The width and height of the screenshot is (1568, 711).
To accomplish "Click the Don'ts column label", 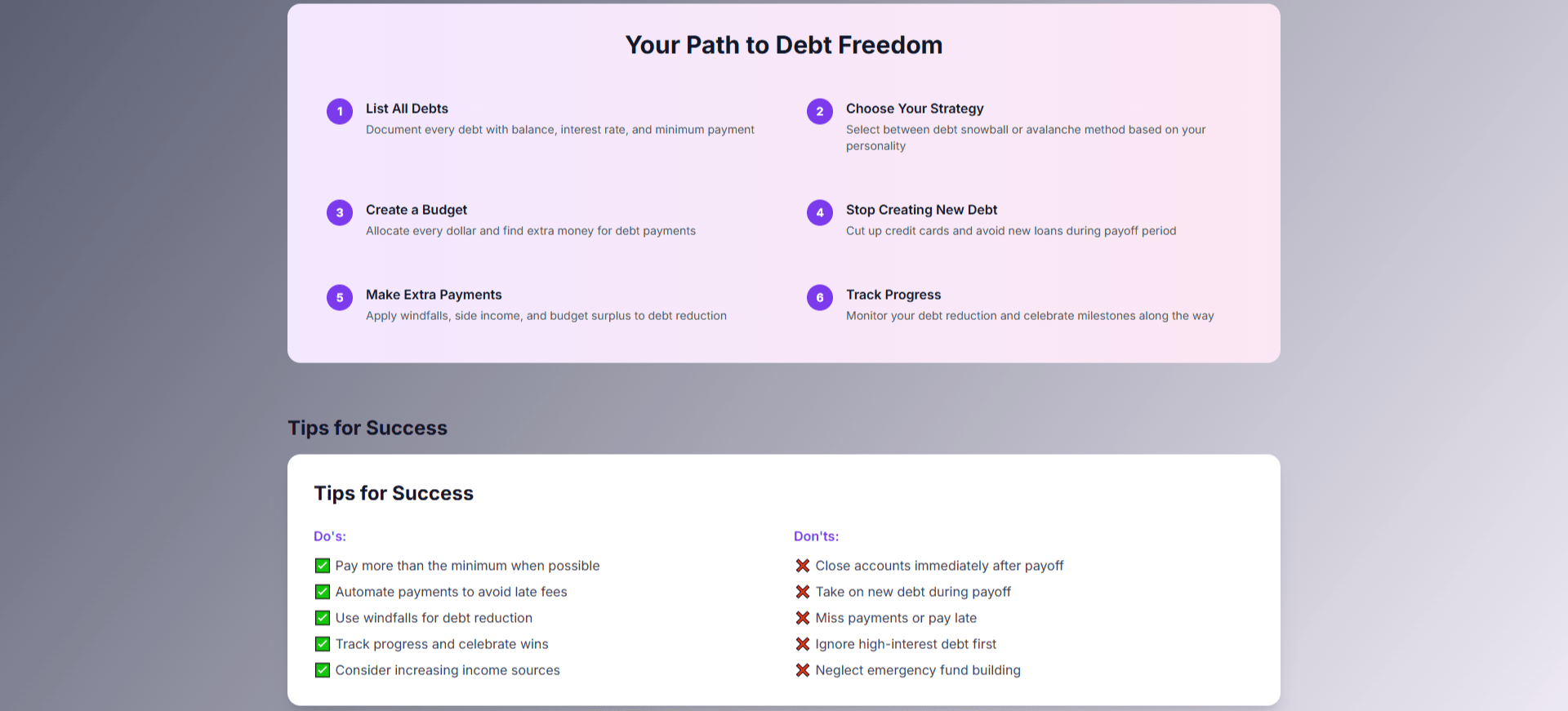I will pyautogui.click(x=816, y=536).
